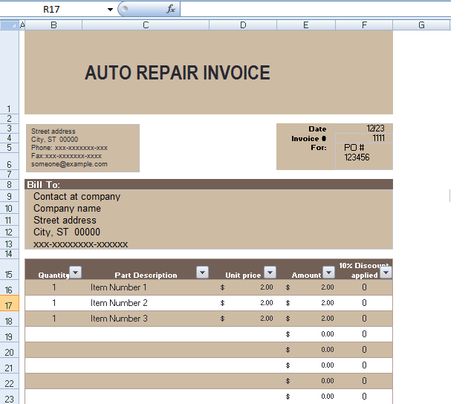Open the Unit price filter dropdown
This screenshot has height=404, width=474.
pos(270,272)
